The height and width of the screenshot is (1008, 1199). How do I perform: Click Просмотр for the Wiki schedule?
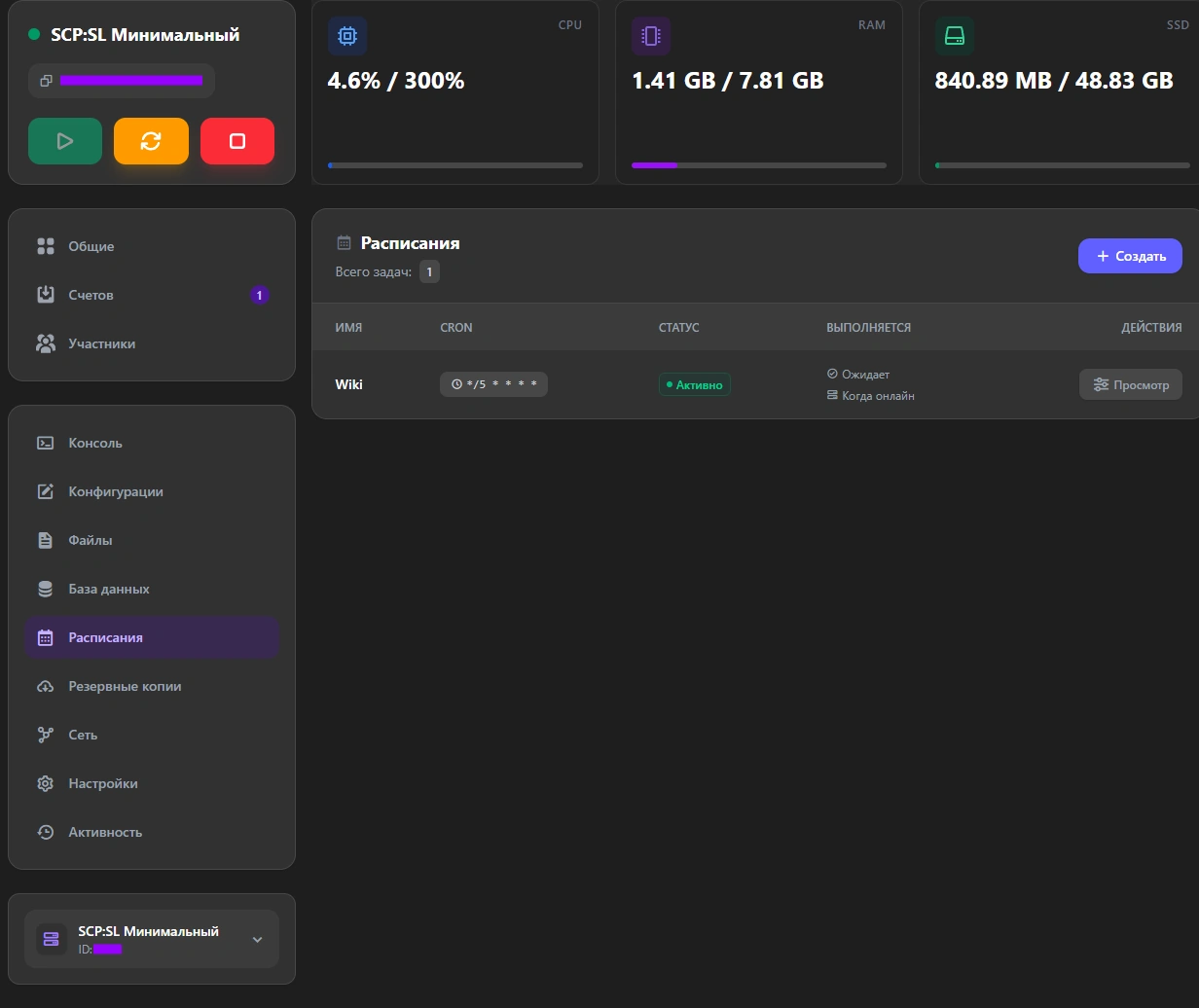[1131, 384]
